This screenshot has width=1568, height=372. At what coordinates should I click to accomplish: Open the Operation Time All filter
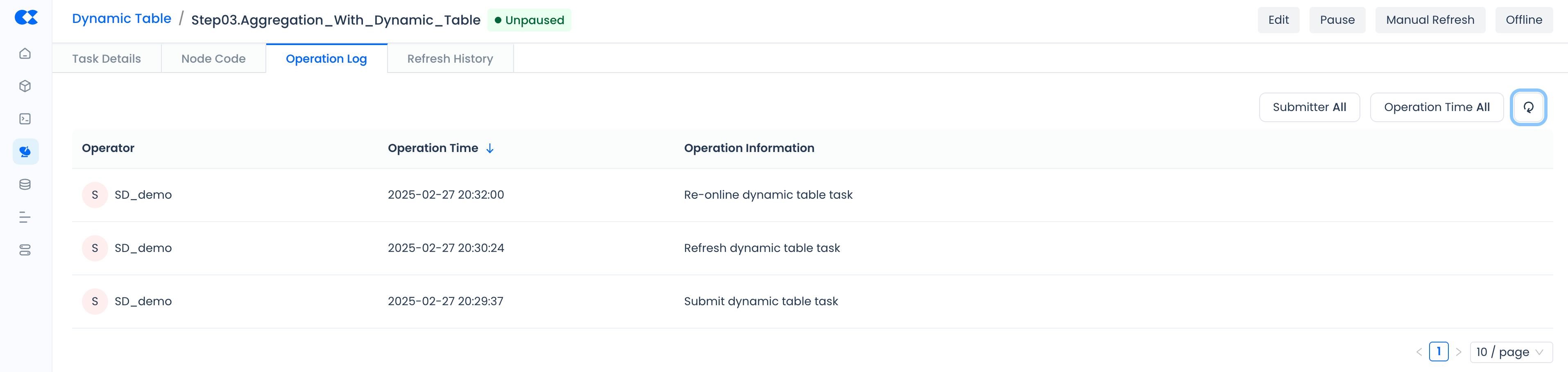point(1436,107)
